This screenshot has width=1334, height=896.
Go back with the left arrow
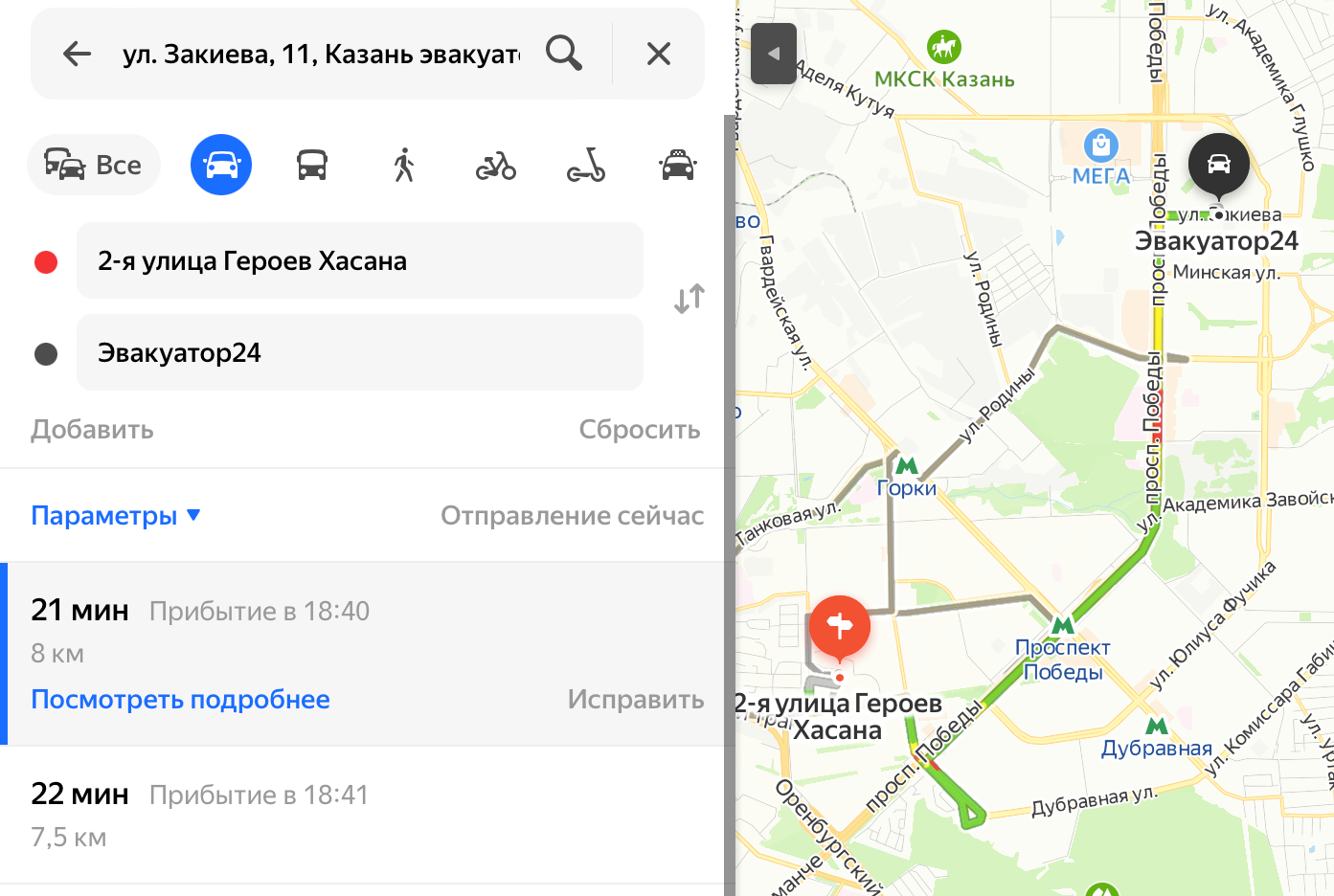77,54
